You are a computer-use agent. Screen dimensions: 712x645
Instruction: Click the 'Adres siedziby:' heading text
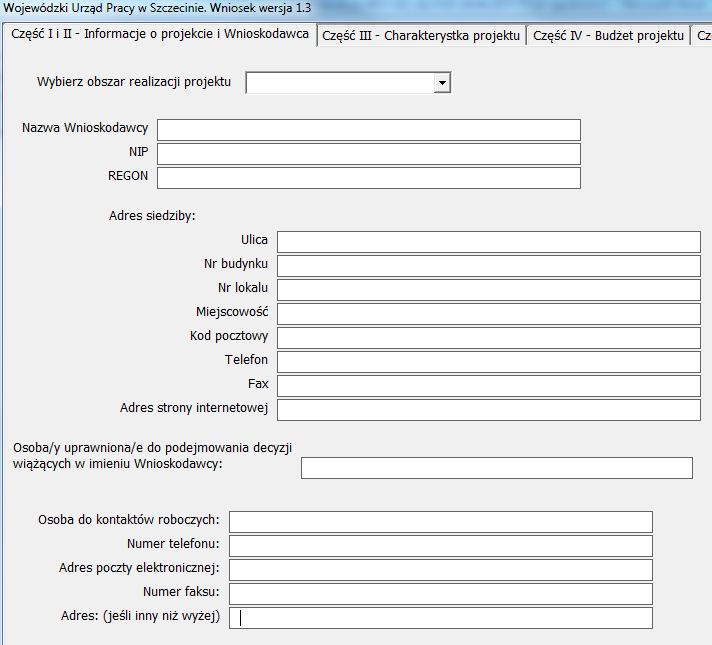(152, 216)
